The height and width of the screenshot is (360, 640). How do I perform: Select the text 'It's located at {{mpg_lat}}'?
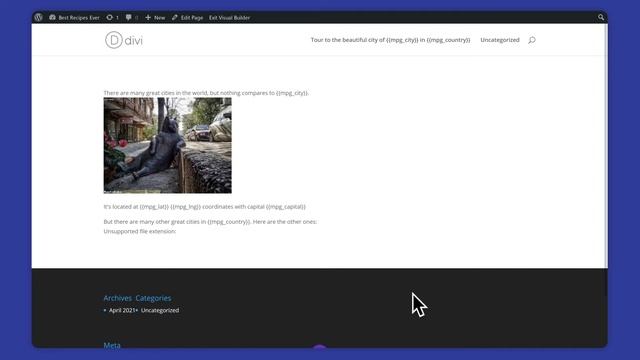(204, 207)
